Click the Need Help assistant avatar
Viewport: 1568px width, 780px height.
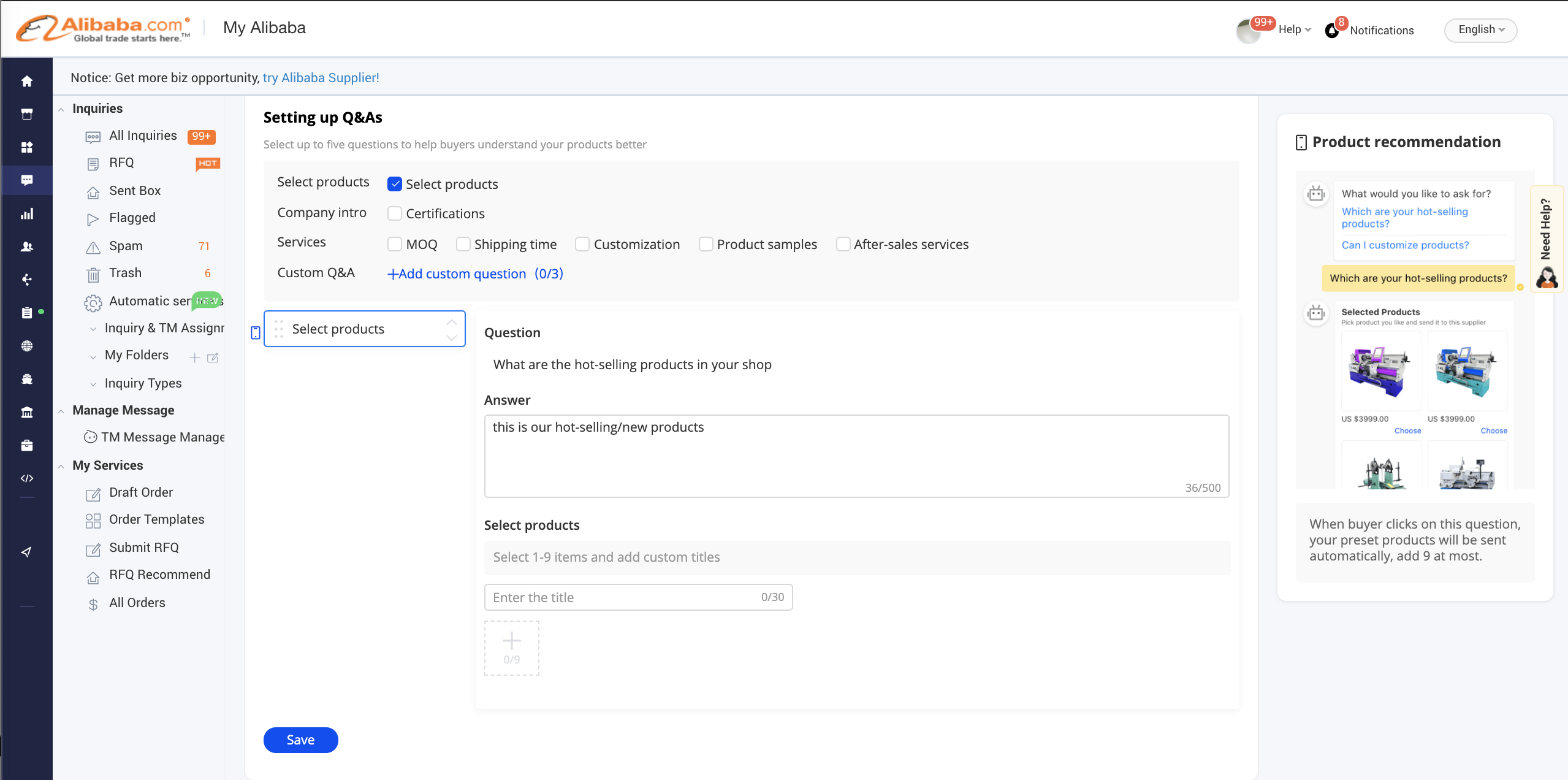pyautogui.click(x=1547, y=278)
